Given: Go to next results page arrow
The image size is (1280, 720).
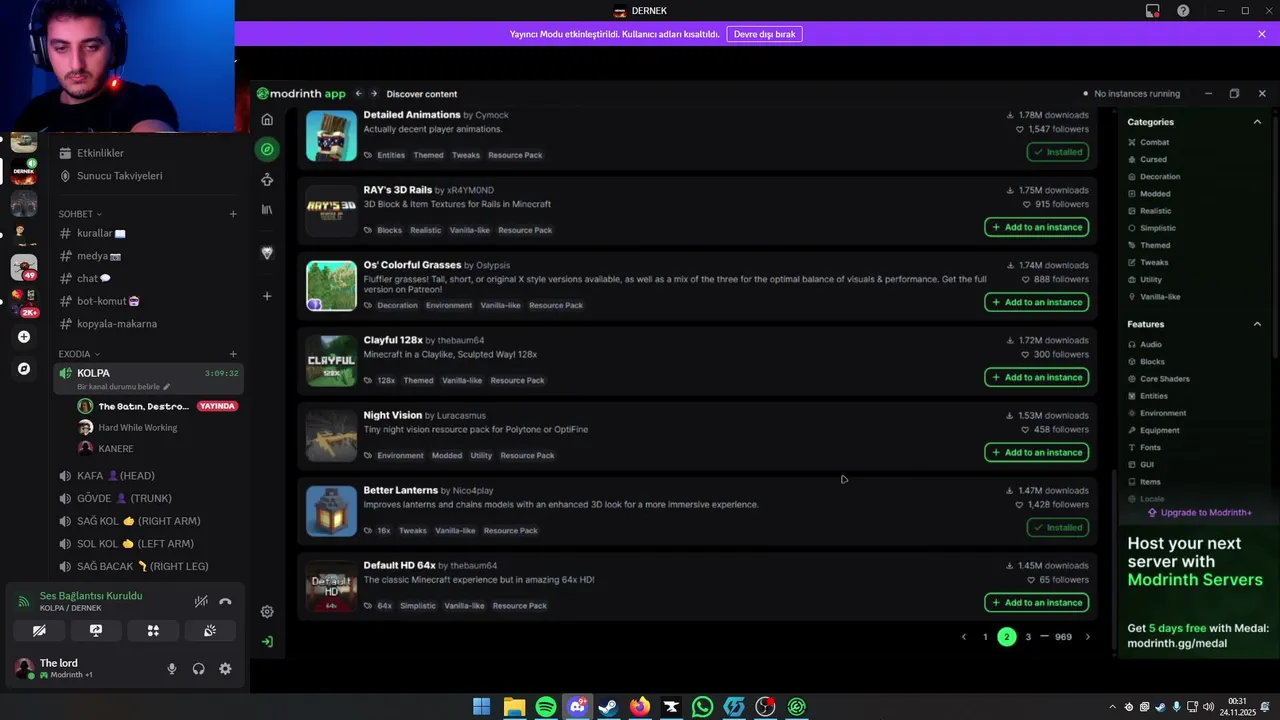Looking at the screenshot, I should 1088,637.
